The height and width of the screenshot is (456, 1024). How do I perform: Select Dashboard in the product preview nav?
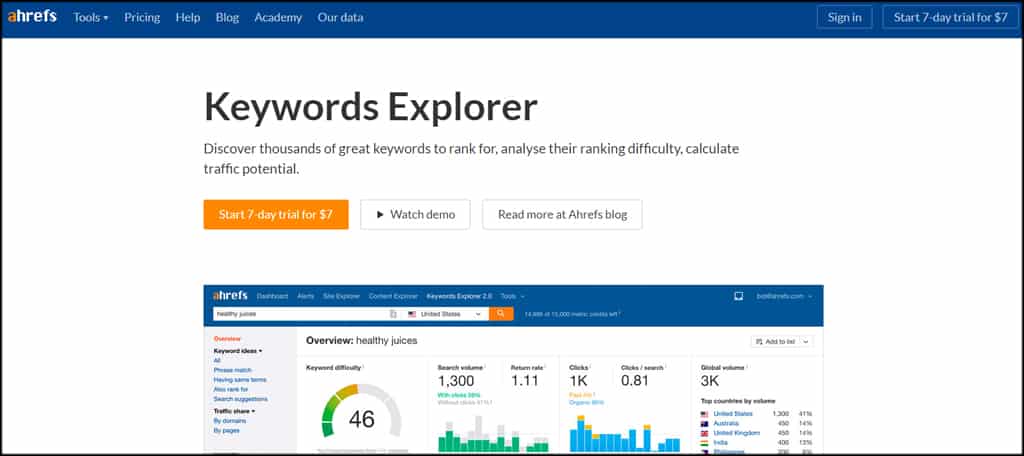272,296
